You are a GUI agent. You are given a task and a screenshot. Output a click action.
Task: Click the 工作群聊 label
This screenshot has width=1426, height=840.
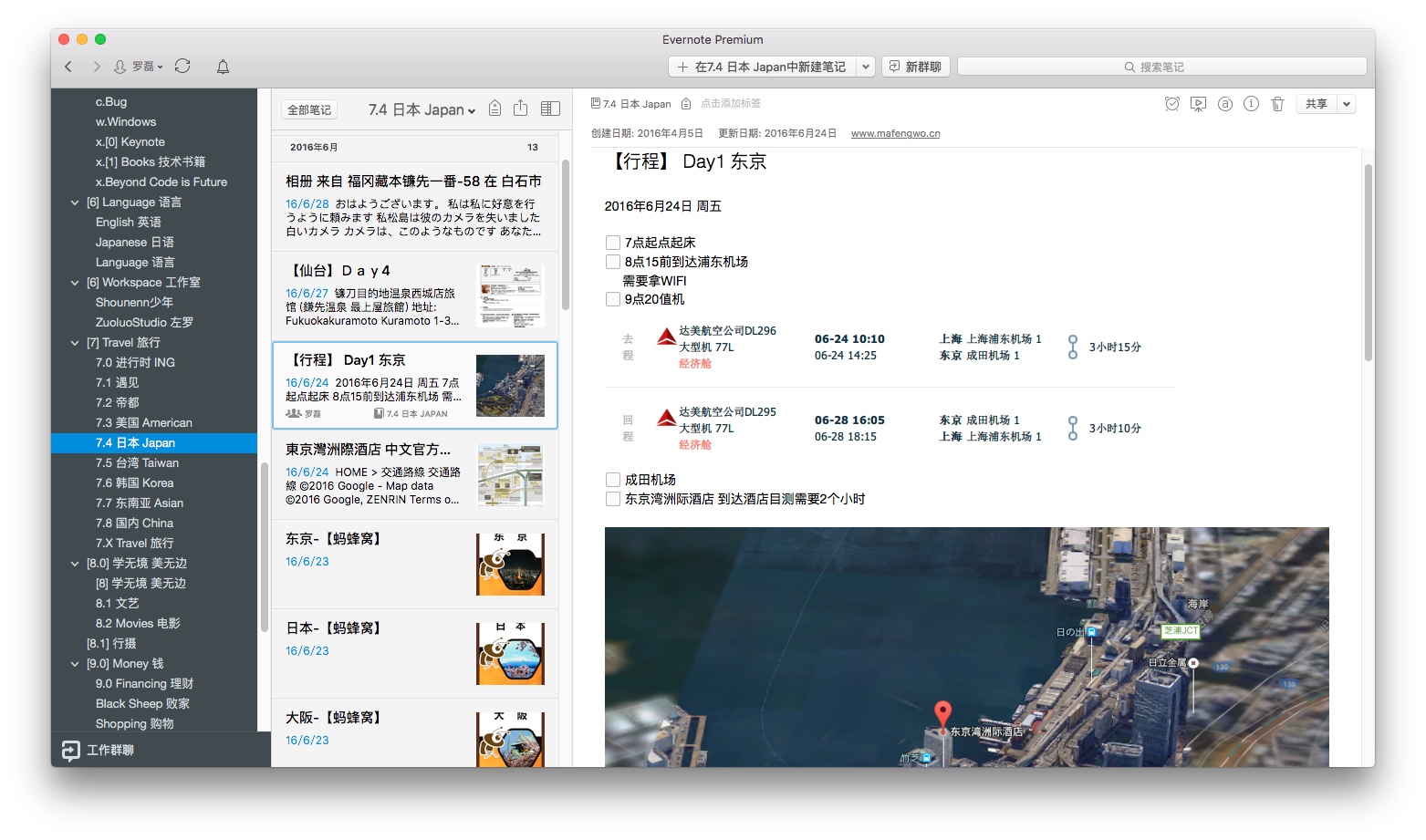point(110,750)
